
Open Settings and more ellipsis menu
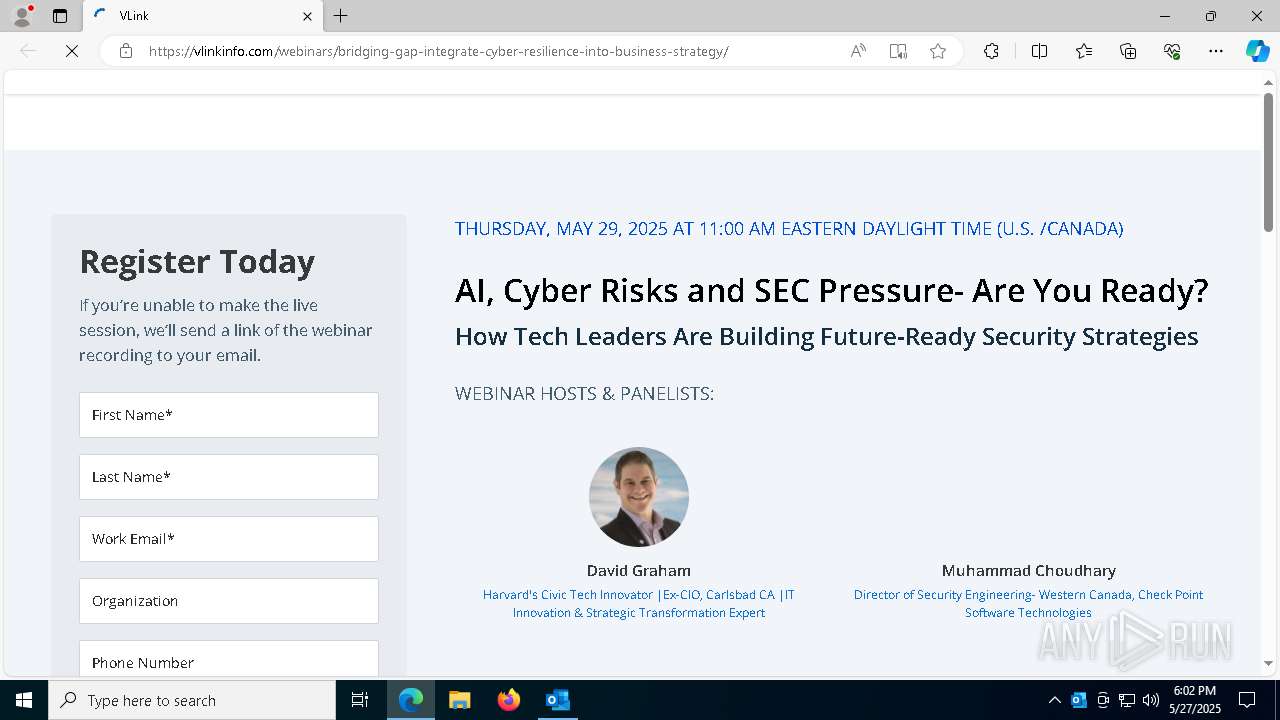(1216, 51)
